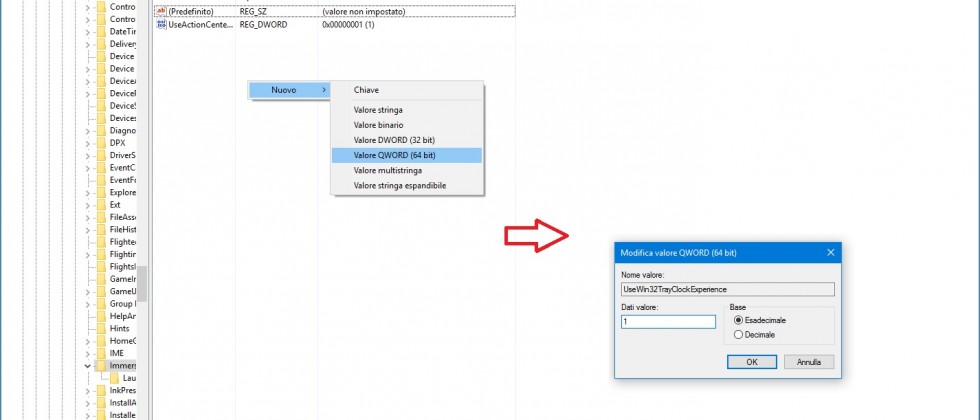Viewport: 980px width, 420px height.
Task: Click the Devices folder icon in tree
Action: pos(101,118)
